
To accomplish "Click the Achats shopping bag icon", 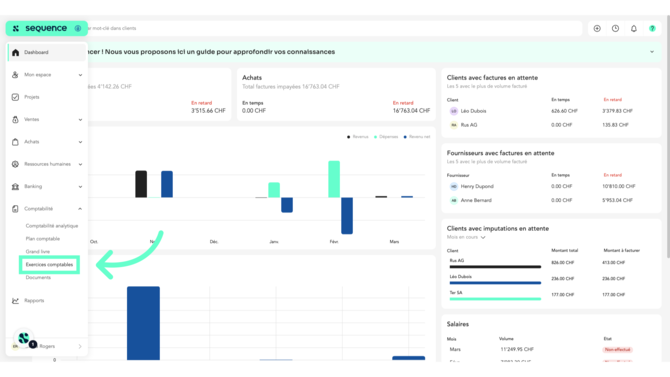I will pyautogui.click(x=15, y=142).
